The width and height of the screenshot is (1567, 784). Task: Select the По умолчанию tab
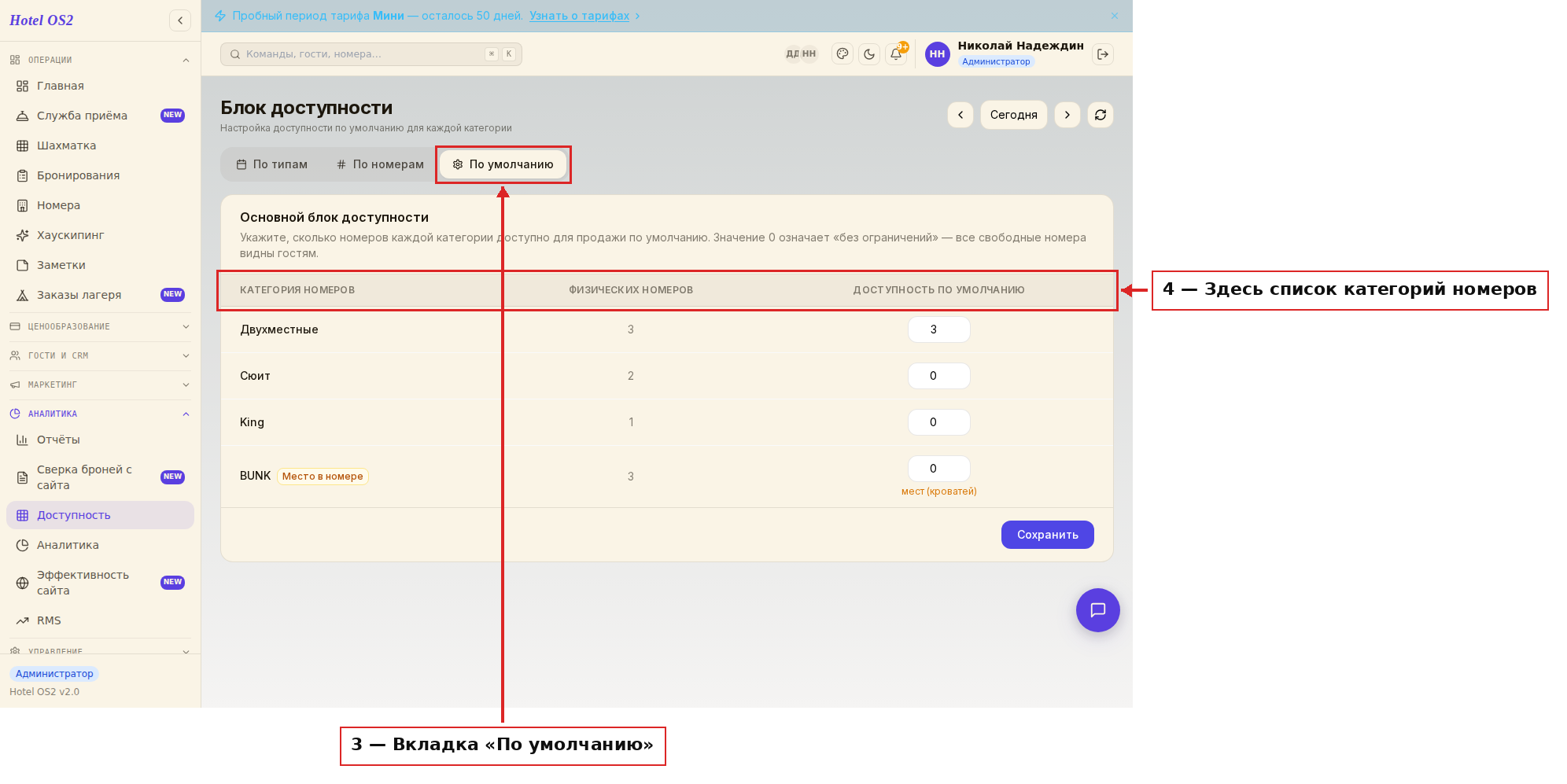pyautogui.click(x=503, y=164)
